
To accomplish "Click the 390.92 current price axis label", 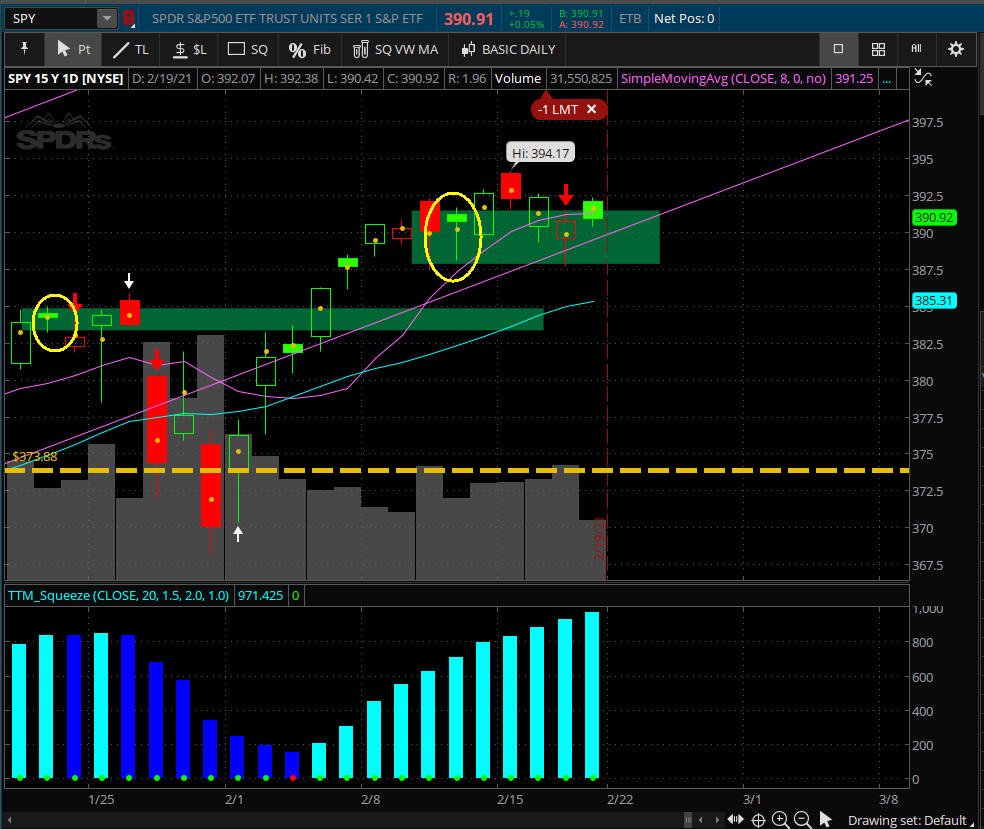I will click(x=933, y=218).
